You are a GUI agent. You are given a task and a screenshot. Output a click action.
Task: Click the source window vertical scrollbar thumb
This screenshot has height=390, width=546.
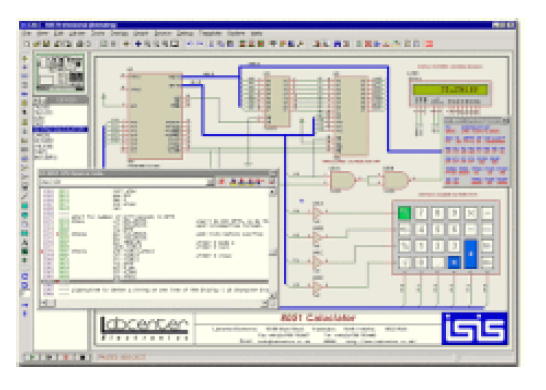pos(273,252)
